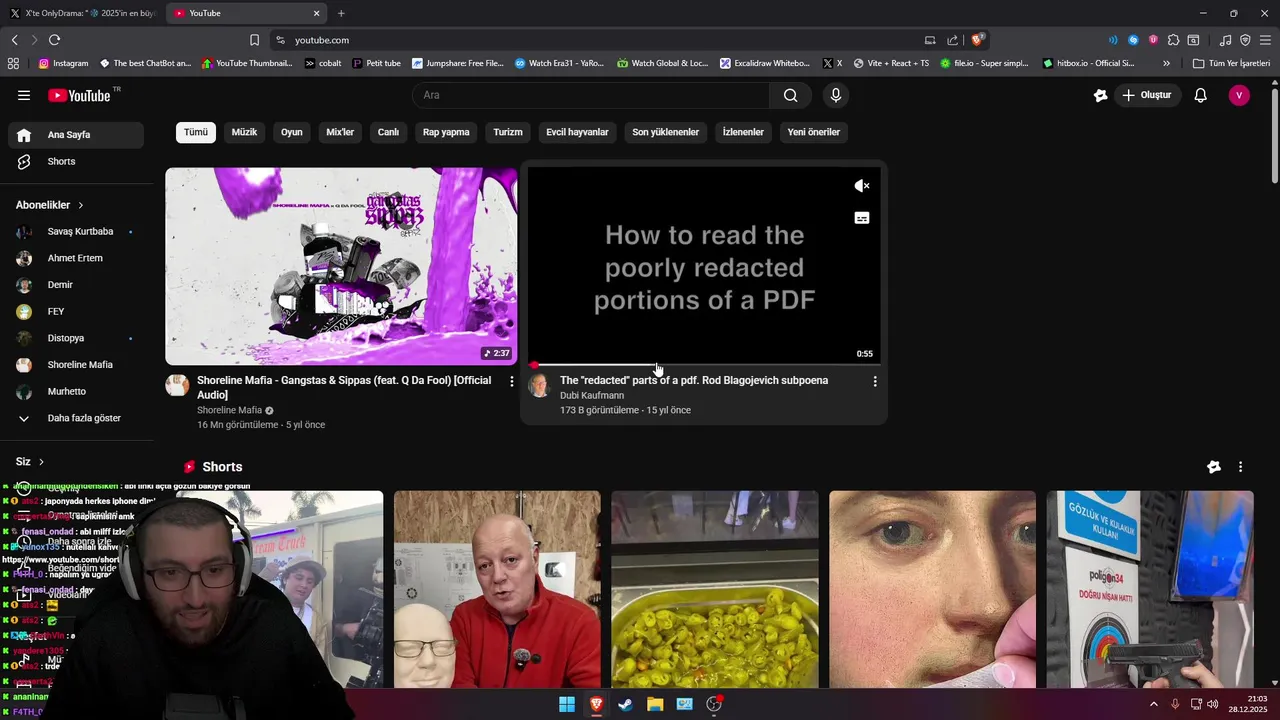Viewport: 1280px width, 720px height.
Task: Click the preview video progress bar
Action: 704,365
